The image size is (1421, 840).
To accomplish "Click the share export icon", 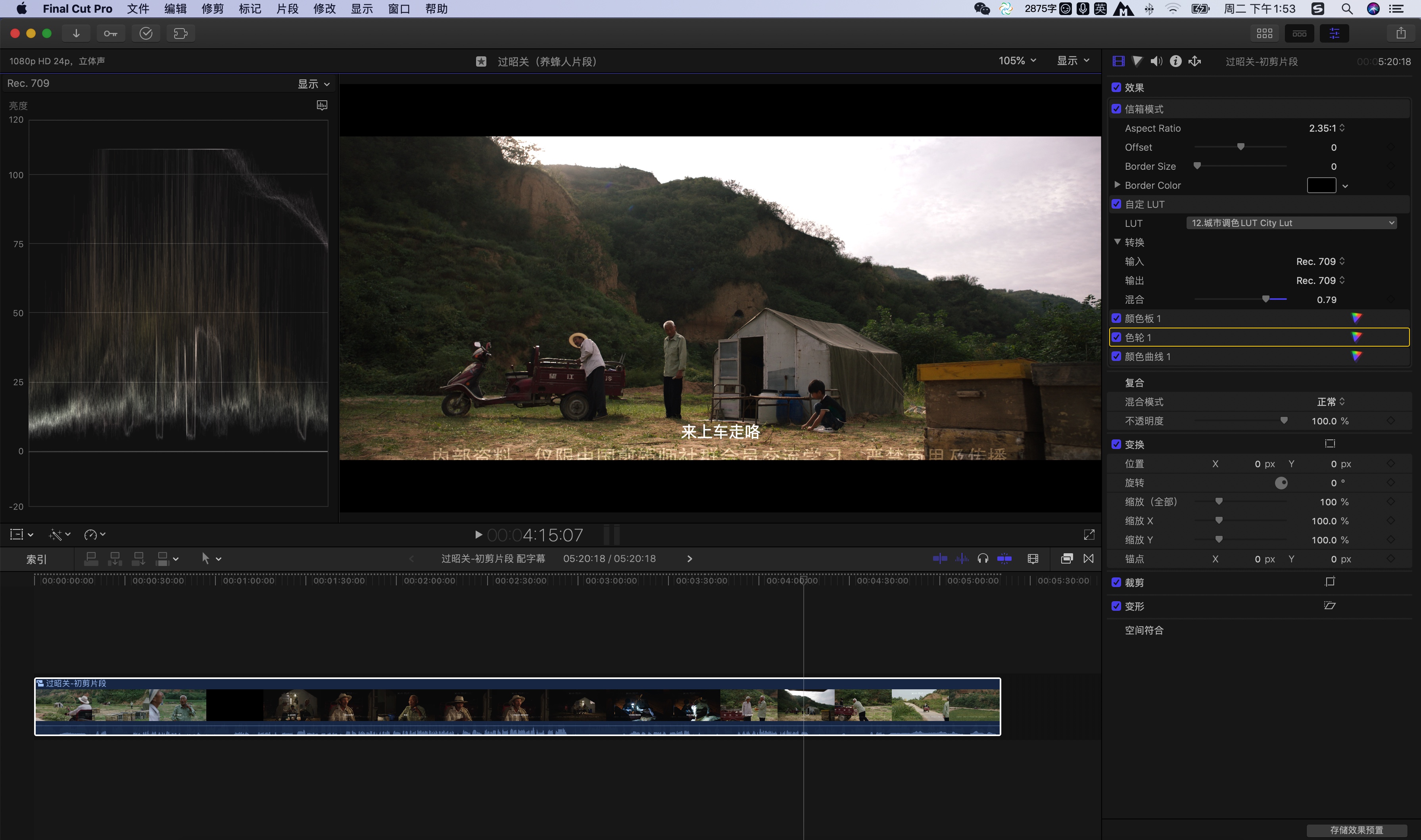I will 1401,33.
